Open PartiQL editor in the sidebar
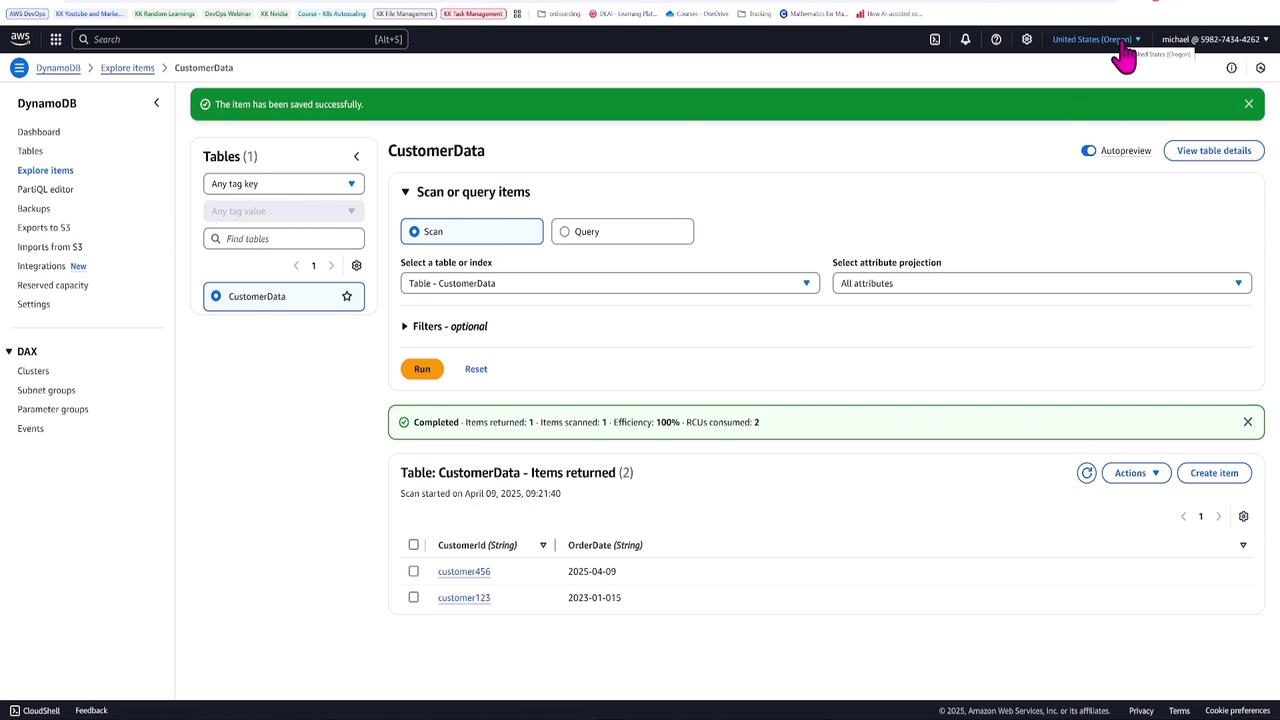The image size is (1280, 720). (x=45, y=189)
